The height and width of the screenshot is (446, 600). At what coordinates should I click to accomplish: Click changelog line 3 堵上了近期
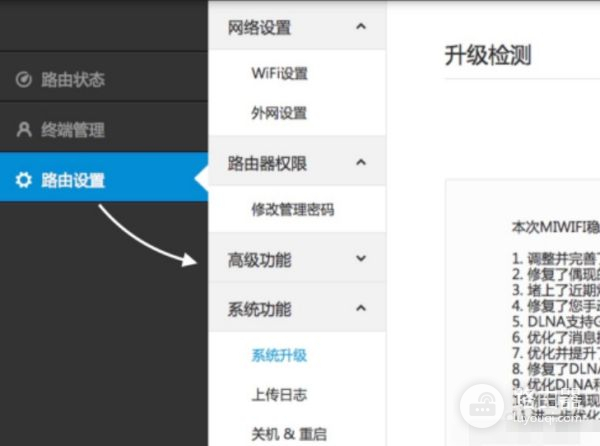point(556,290)
